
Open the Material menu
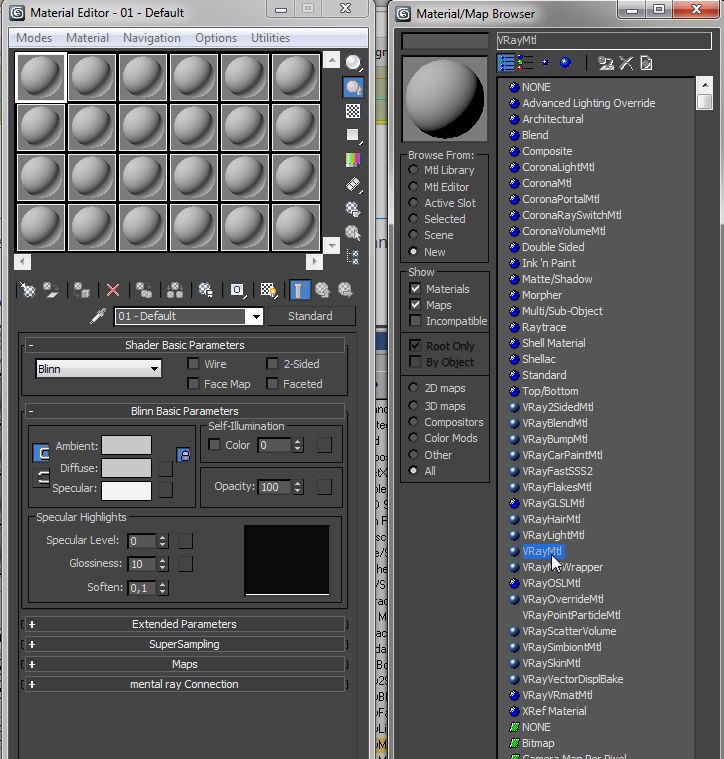coord(88,38)
